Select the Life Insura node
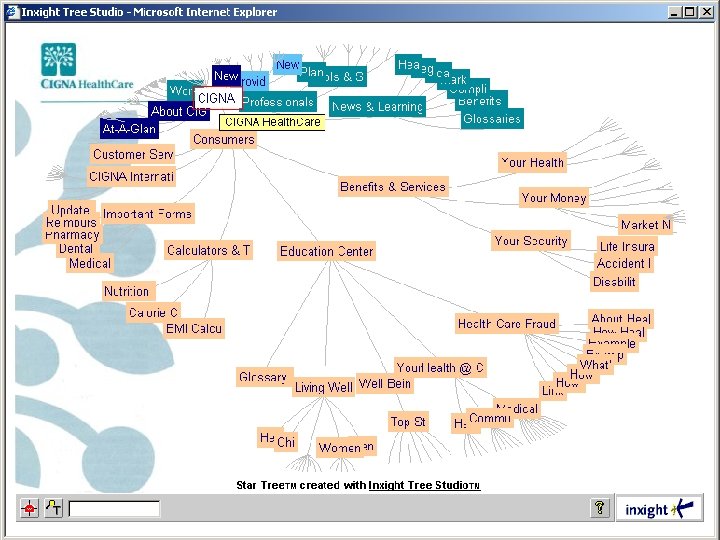This screenshot has height=540, width=720. pyautogui.click(x=627, y=246)
